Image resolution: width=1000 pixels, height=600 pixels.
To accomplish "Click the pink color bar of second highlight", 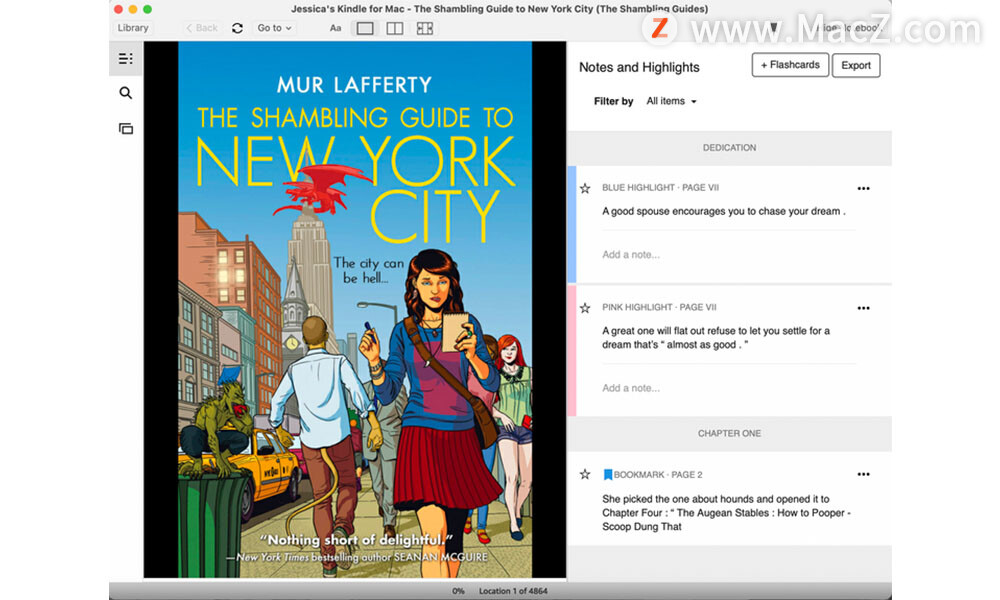I will pyautogui.click(x=572, y=351).
